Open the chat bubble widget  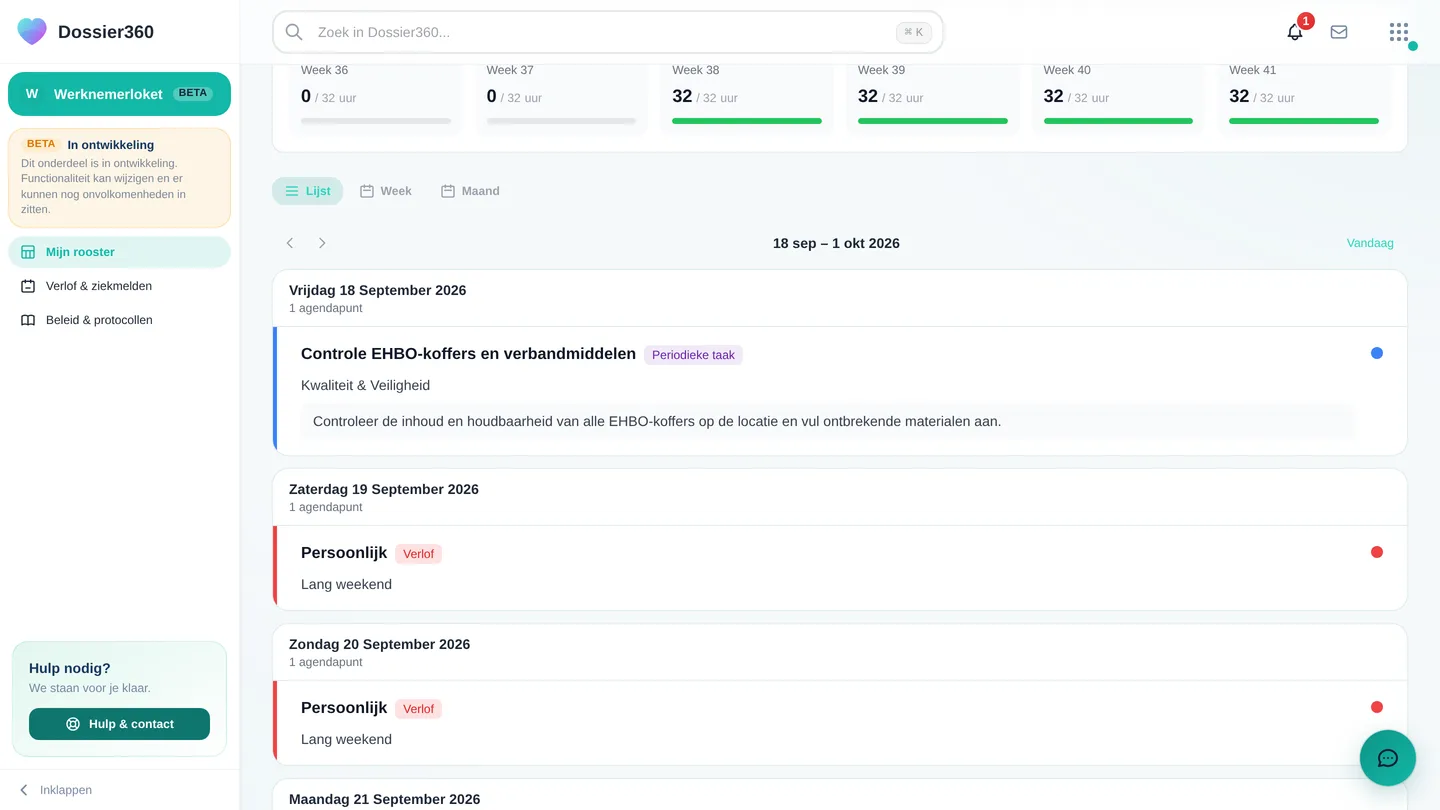tap(1388, 758)
